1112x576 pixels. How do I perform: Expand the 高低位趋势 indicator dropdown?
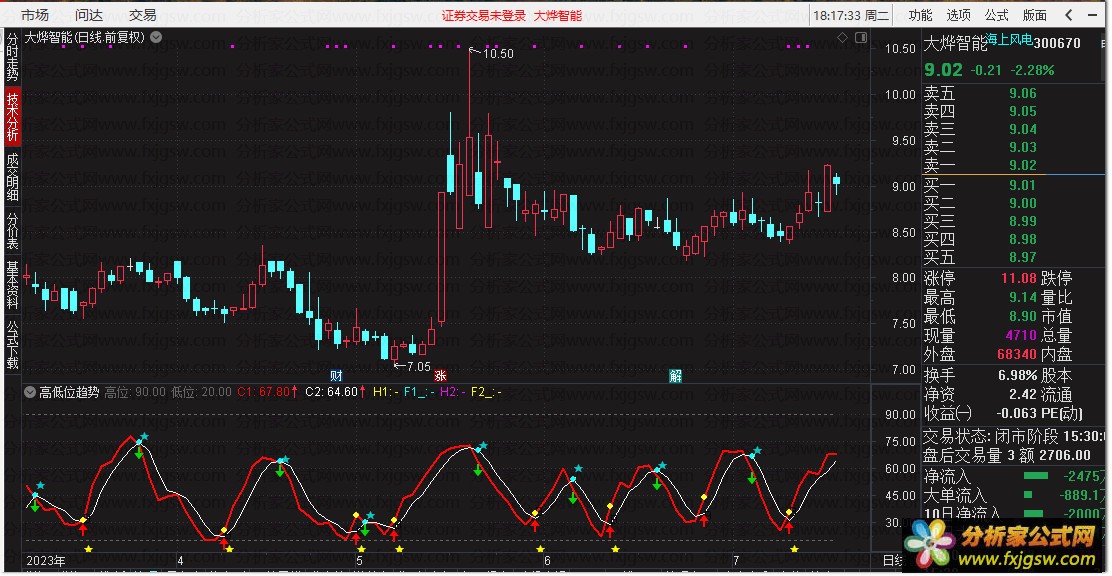pos(30,392)
